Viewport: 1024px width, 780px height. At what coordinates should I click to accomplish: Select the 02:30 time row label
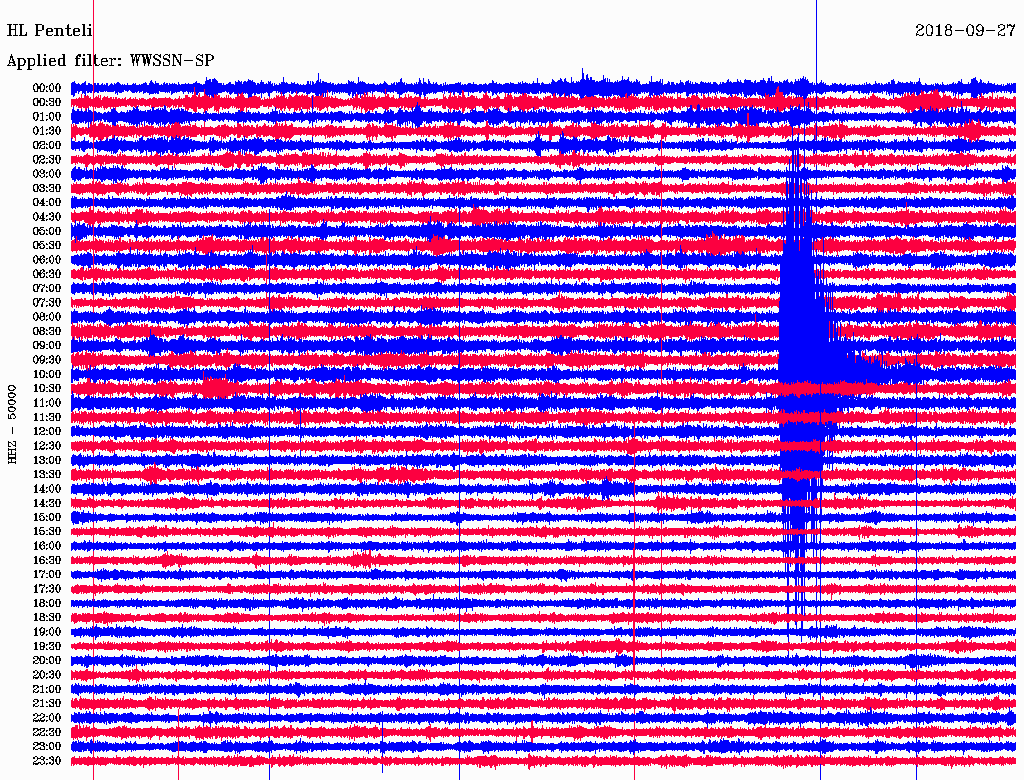[46, 160]
